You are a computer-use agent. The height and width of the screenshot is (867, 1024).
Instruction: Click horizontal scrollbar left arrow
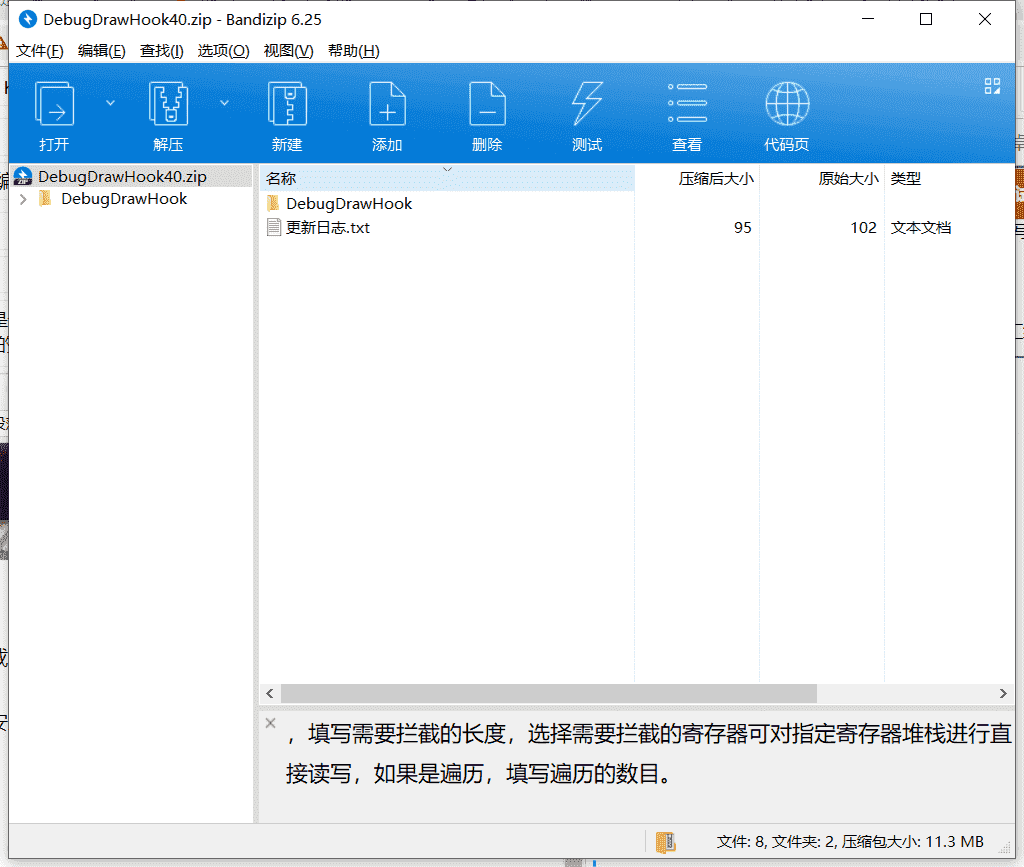pos(270,693)
